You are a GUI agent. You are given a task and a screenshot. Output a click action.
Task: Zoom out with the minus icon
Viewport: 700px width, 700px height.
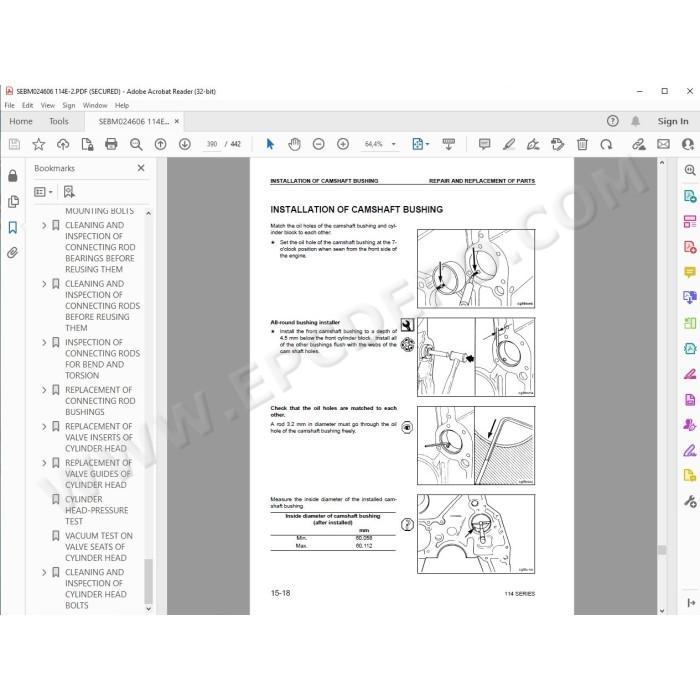[318, 144]
